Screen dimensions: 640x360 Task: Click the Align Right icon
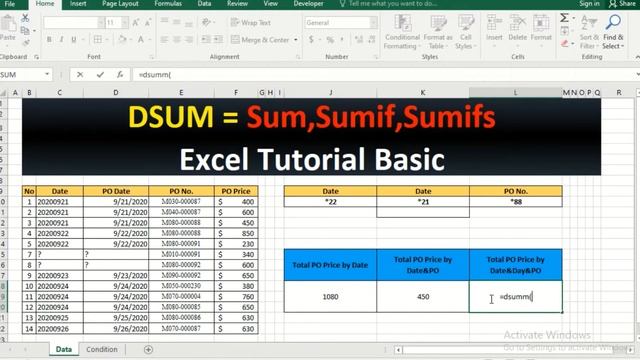point(189,40)
